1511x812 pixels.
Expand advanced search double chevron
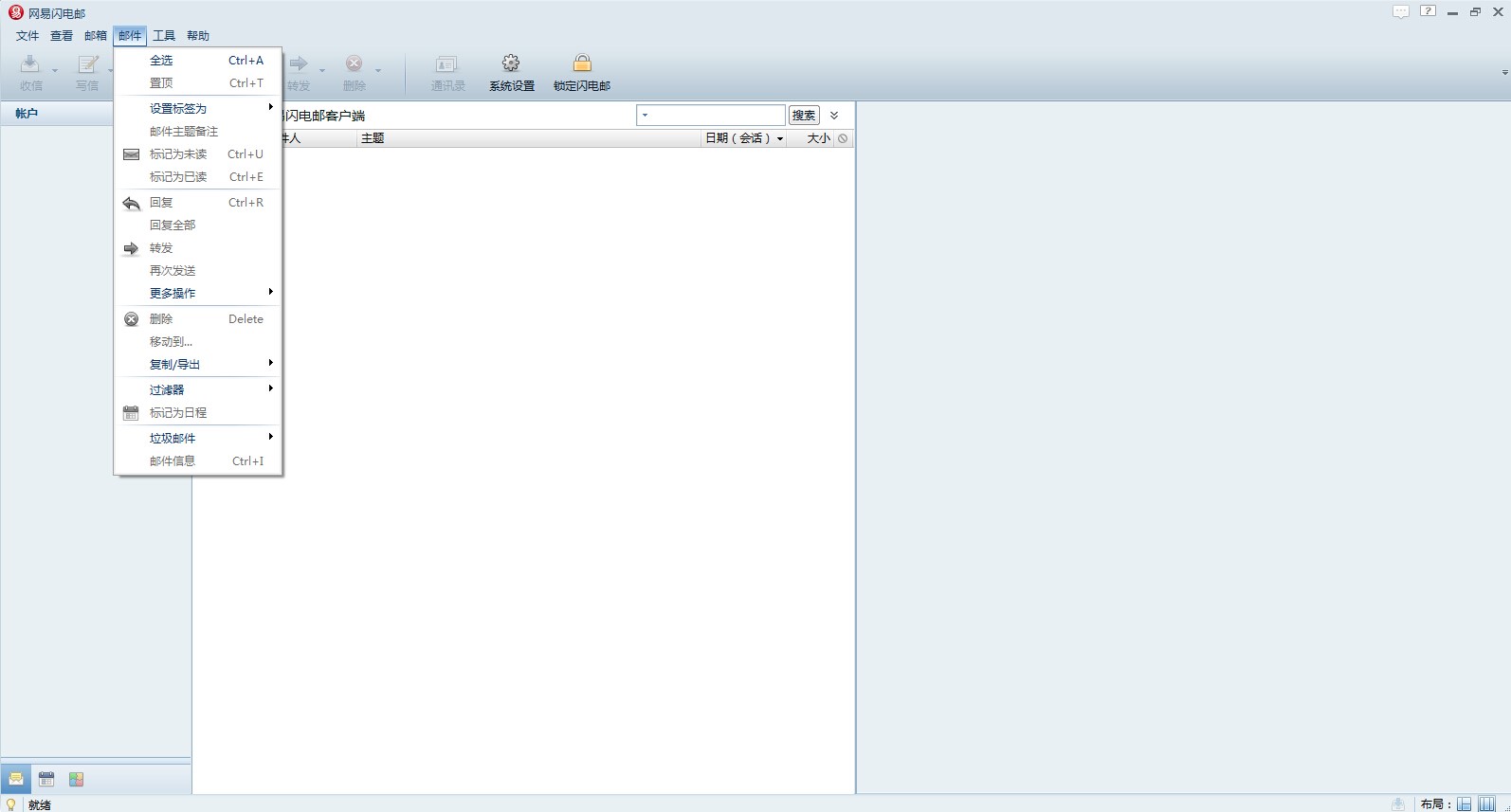[834, 116]
